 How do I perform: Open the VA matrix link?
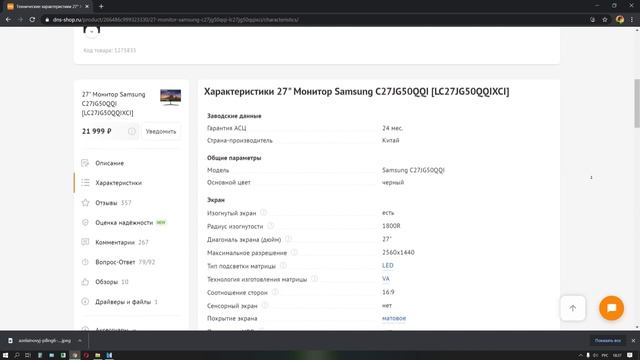[x=386, y=279]
